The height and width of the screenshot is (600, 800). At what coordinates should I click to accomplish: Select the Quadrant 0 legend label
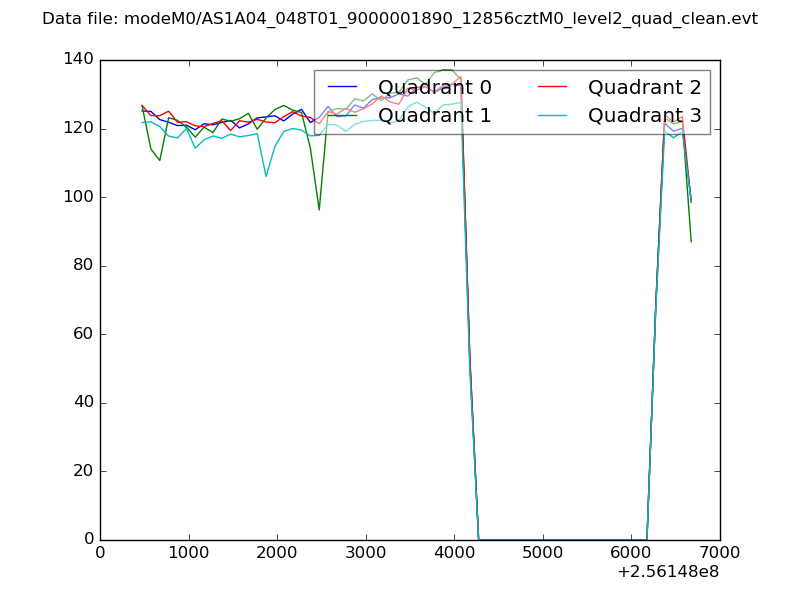[434, 87]
